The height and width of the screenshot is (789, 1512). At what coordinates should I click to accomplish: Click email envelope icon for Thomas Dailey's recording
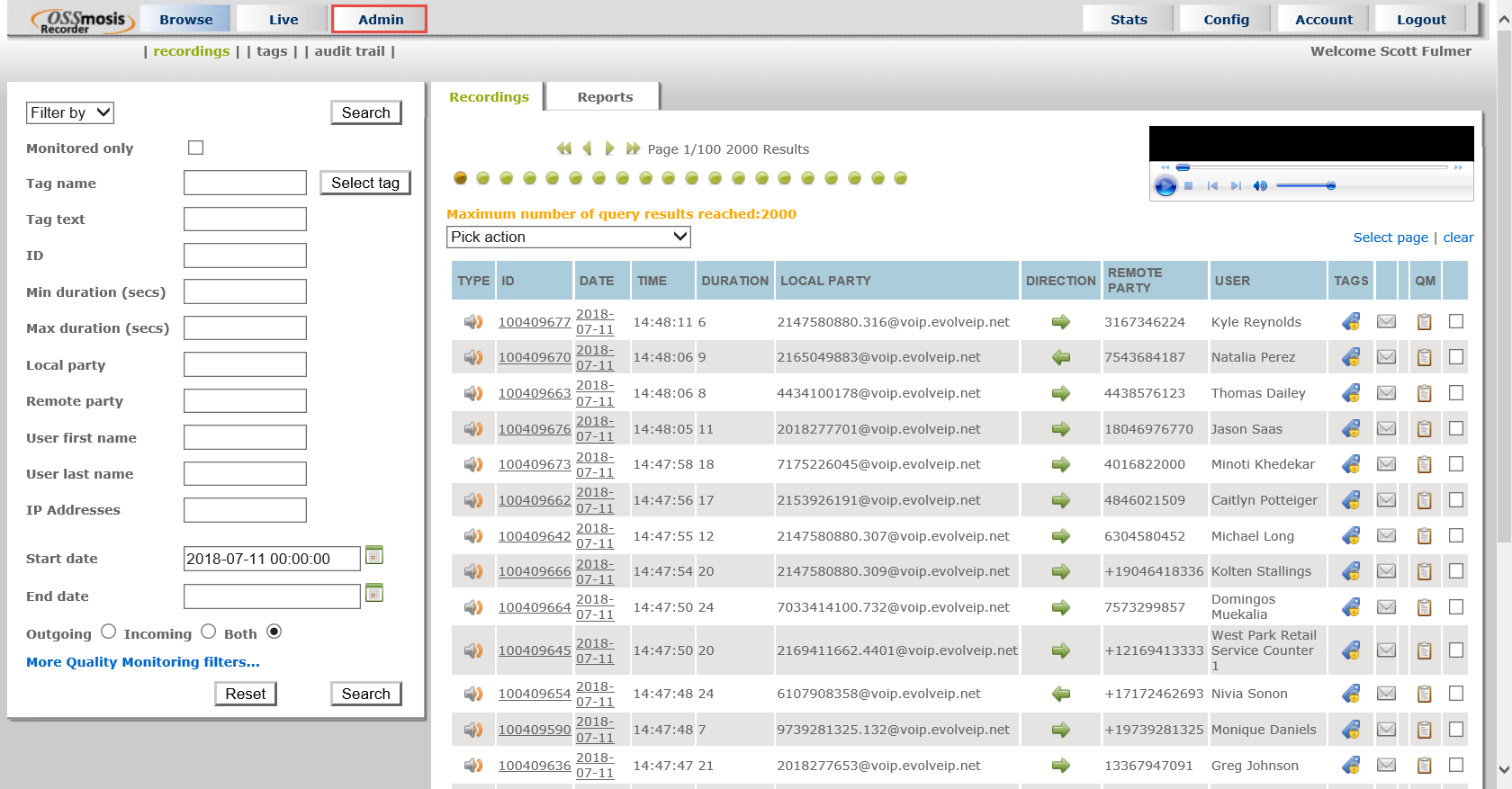[x=1386, y=393]
